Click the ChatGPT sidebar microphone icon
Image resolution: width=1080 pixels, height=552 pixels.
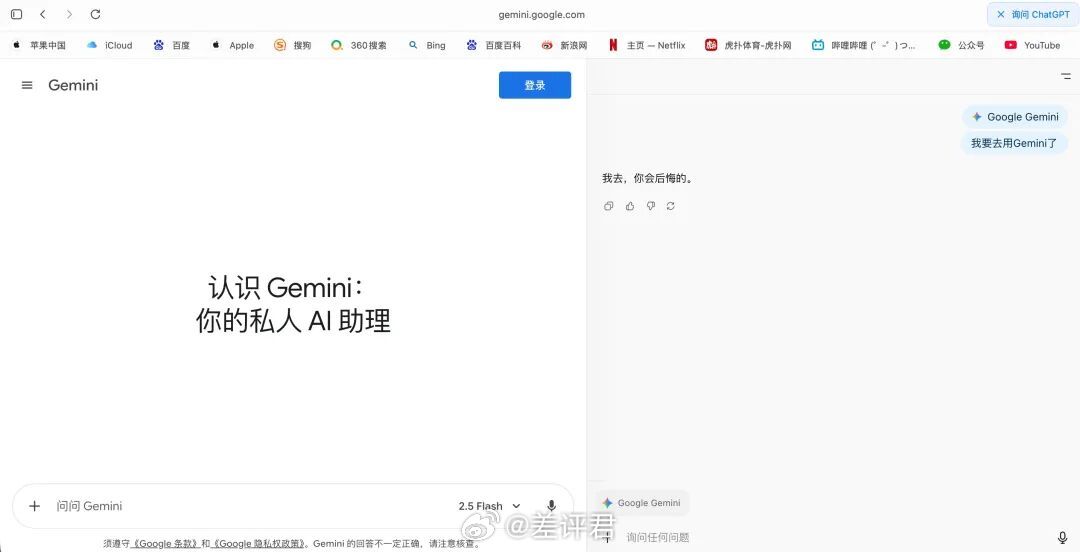[1063, 538]
